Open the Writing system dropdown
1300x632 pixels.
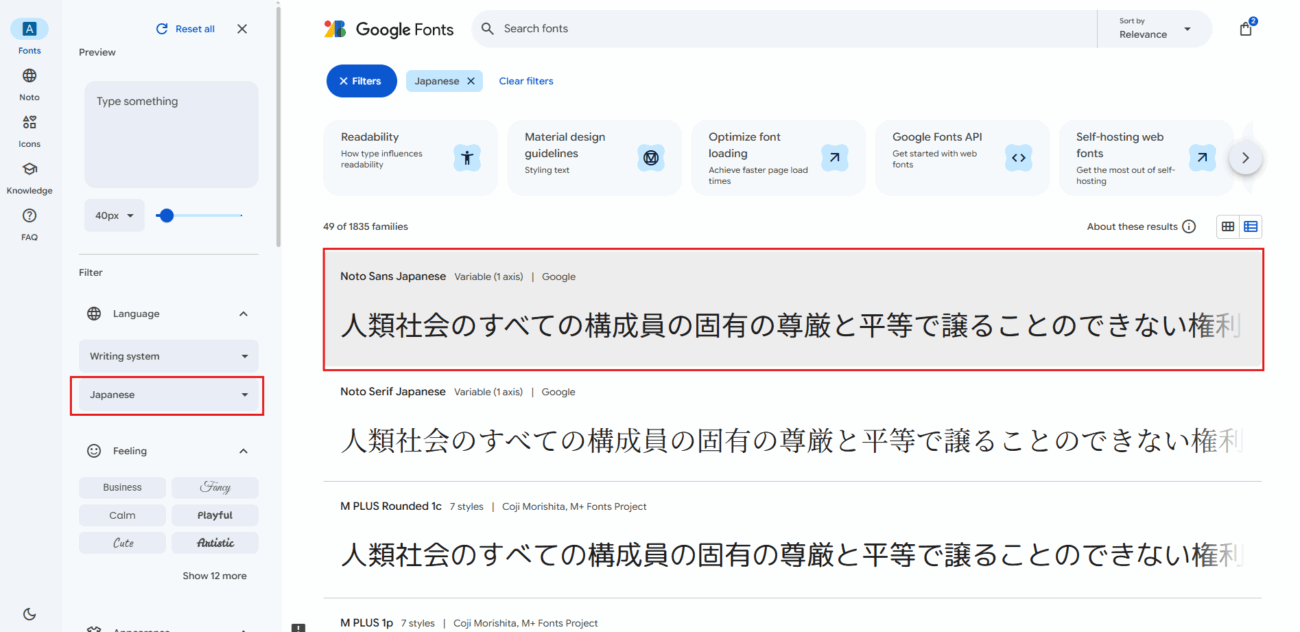168,356
